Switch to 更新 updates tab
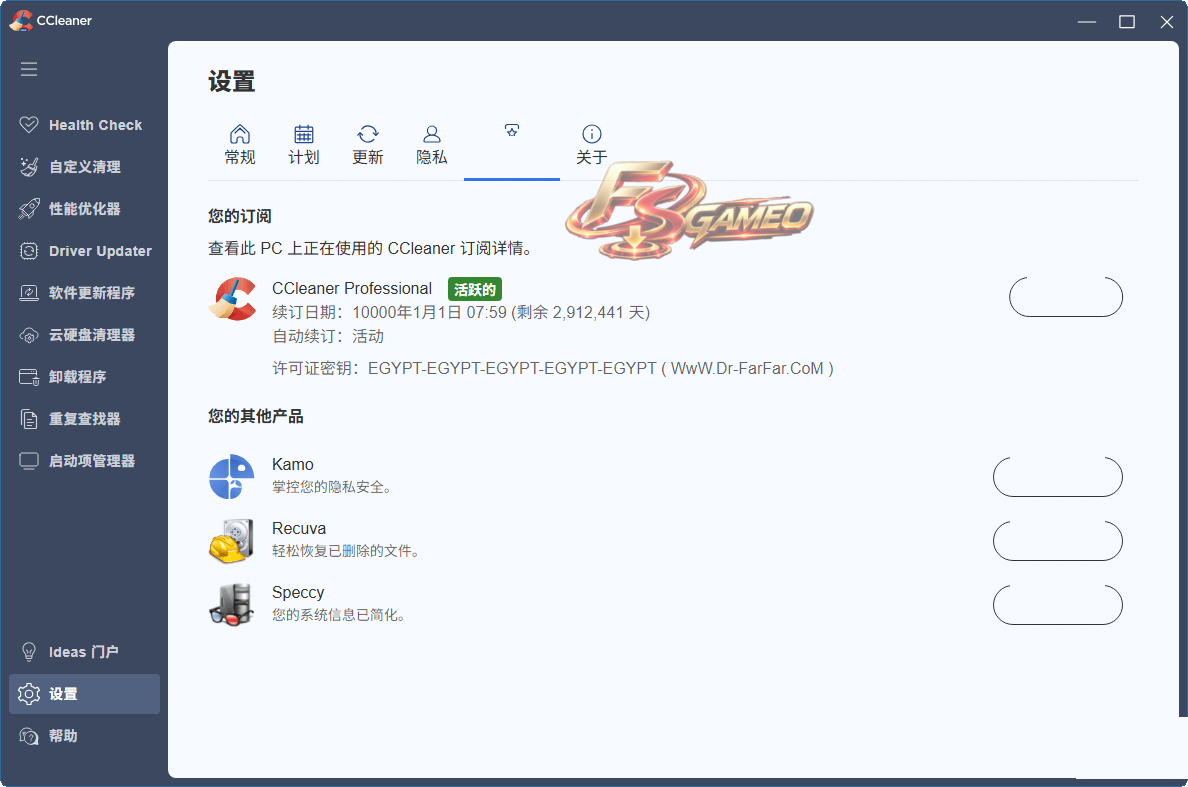1188x787 pixels. [367, 145]
